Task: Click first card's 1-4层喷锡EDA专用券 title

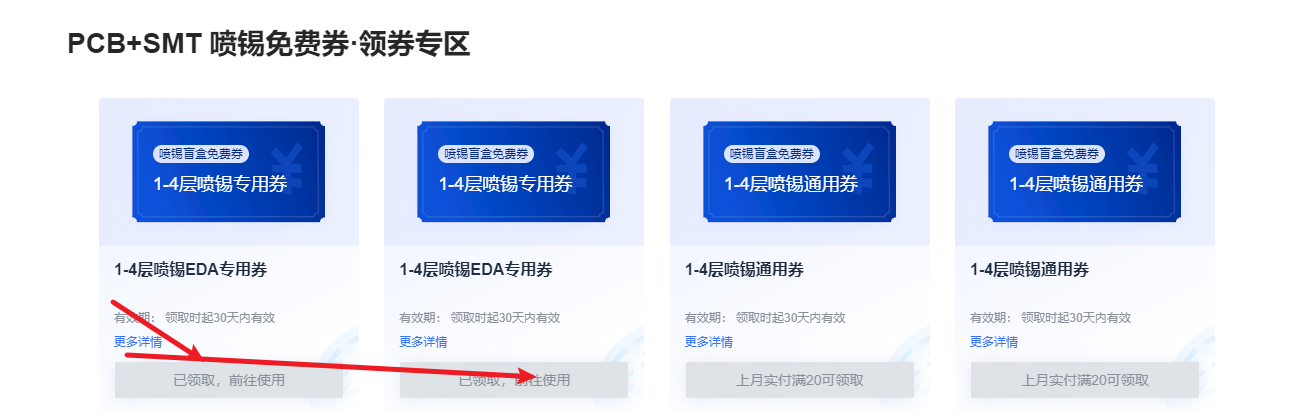Action: 190,270
